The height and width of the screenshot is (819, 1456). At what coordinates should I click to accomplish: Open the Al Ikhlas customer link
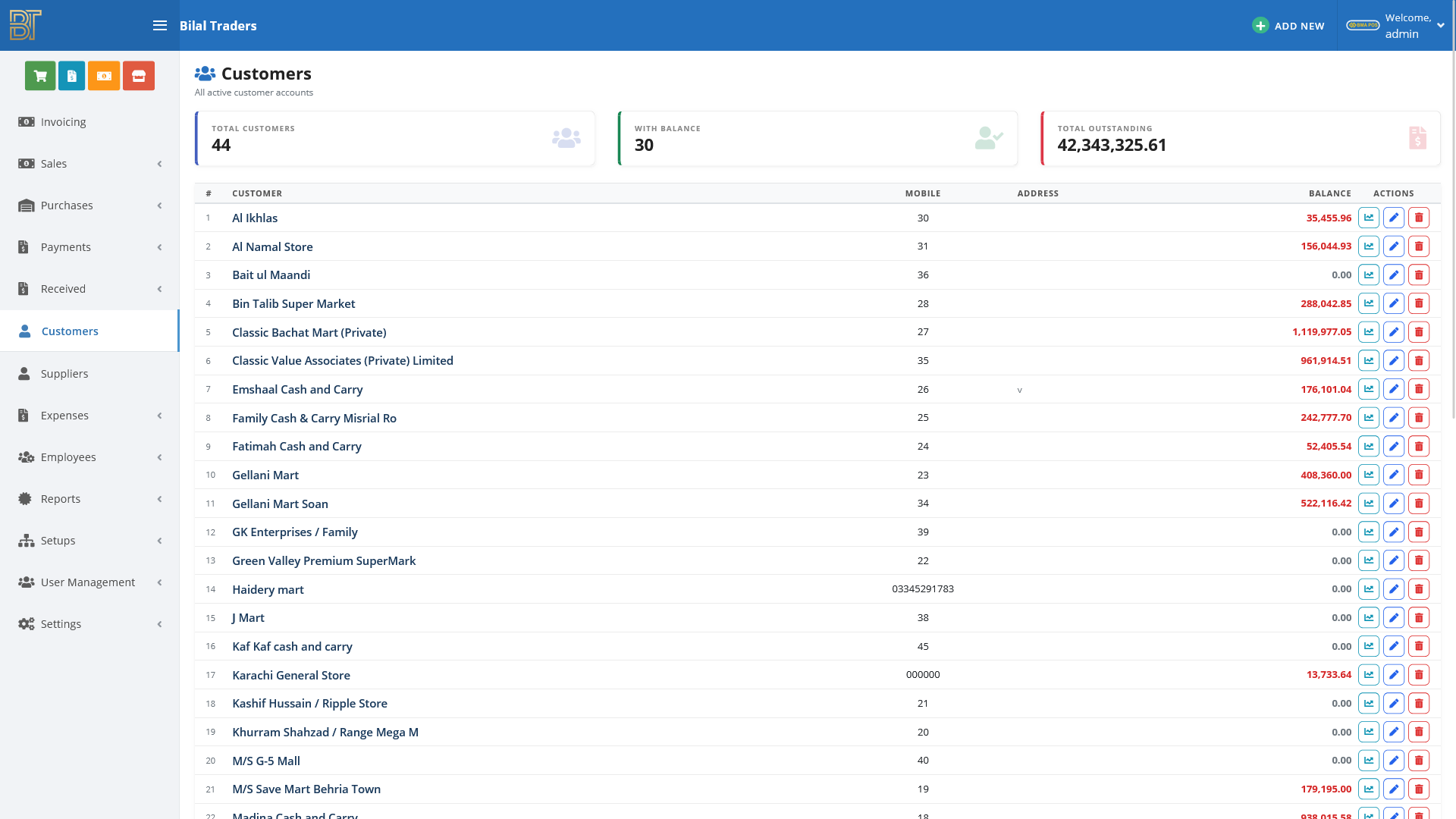coord(255,218)
